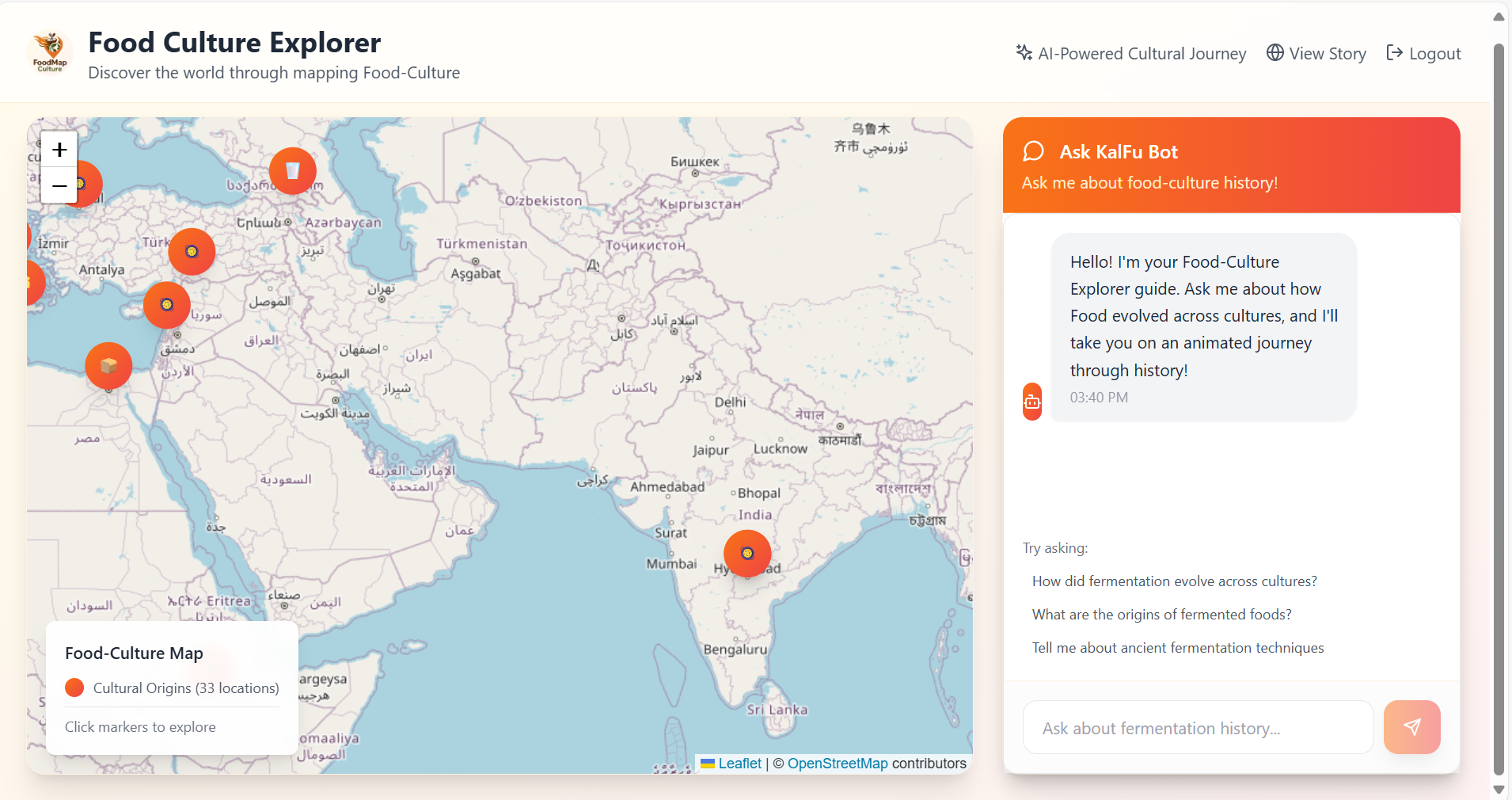Zoom out on the map

(x=59, y=186)
